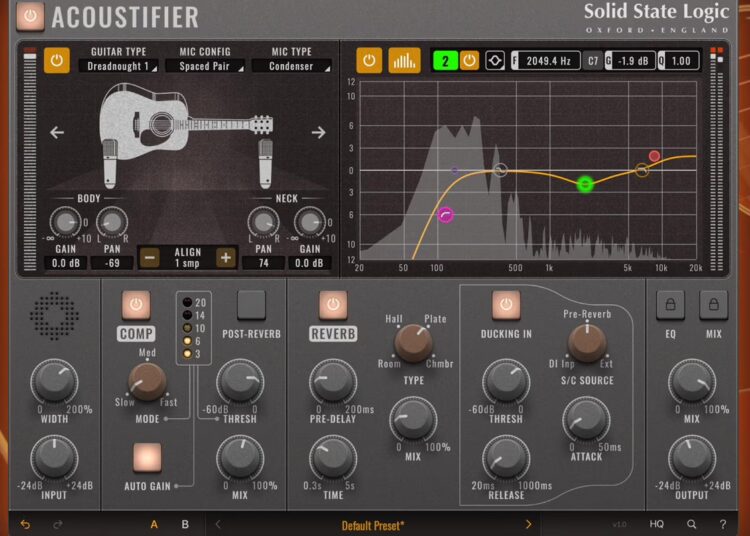Click the ducking ATTACK knob
The width and height of the screenshot is (750, 536).
point(586,420)
